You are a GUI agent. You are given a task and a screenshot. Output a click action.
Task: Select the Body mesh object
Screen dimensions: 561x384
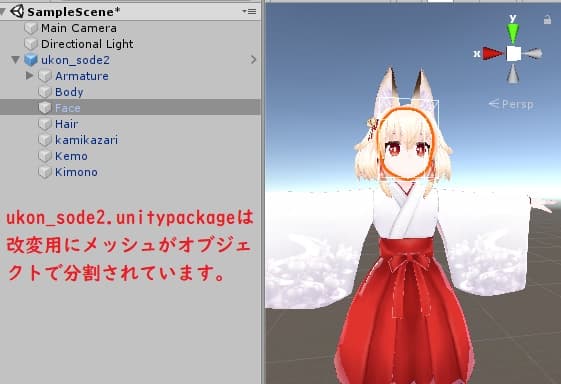[69, 92]
